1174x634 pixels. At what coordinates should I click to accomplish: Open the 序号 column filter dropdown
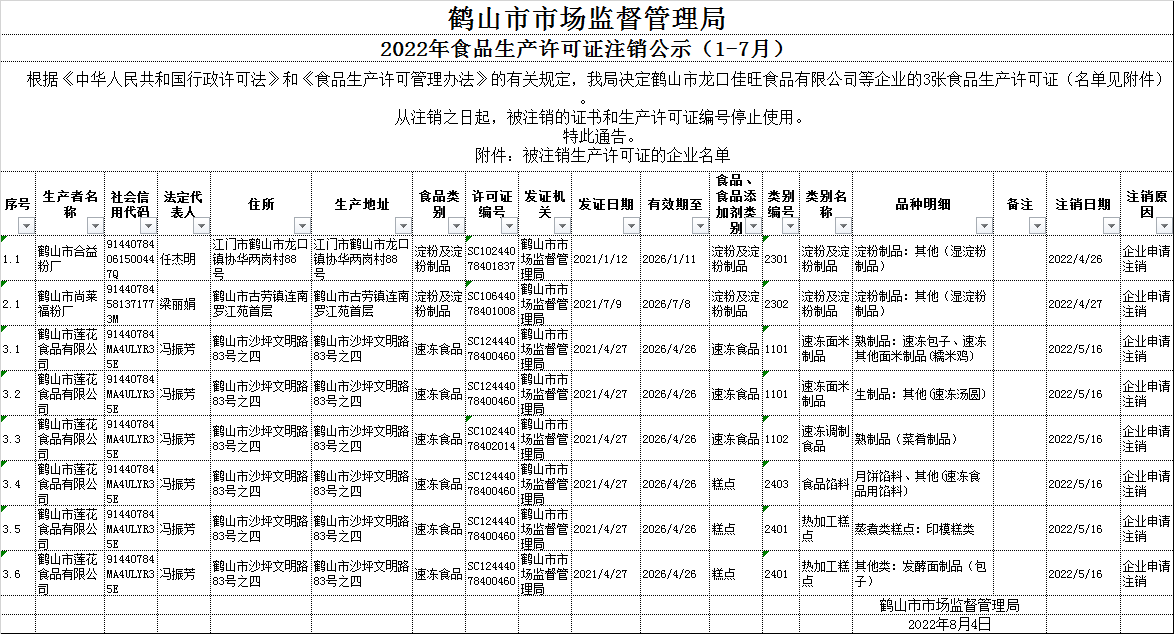pos(26,227)
